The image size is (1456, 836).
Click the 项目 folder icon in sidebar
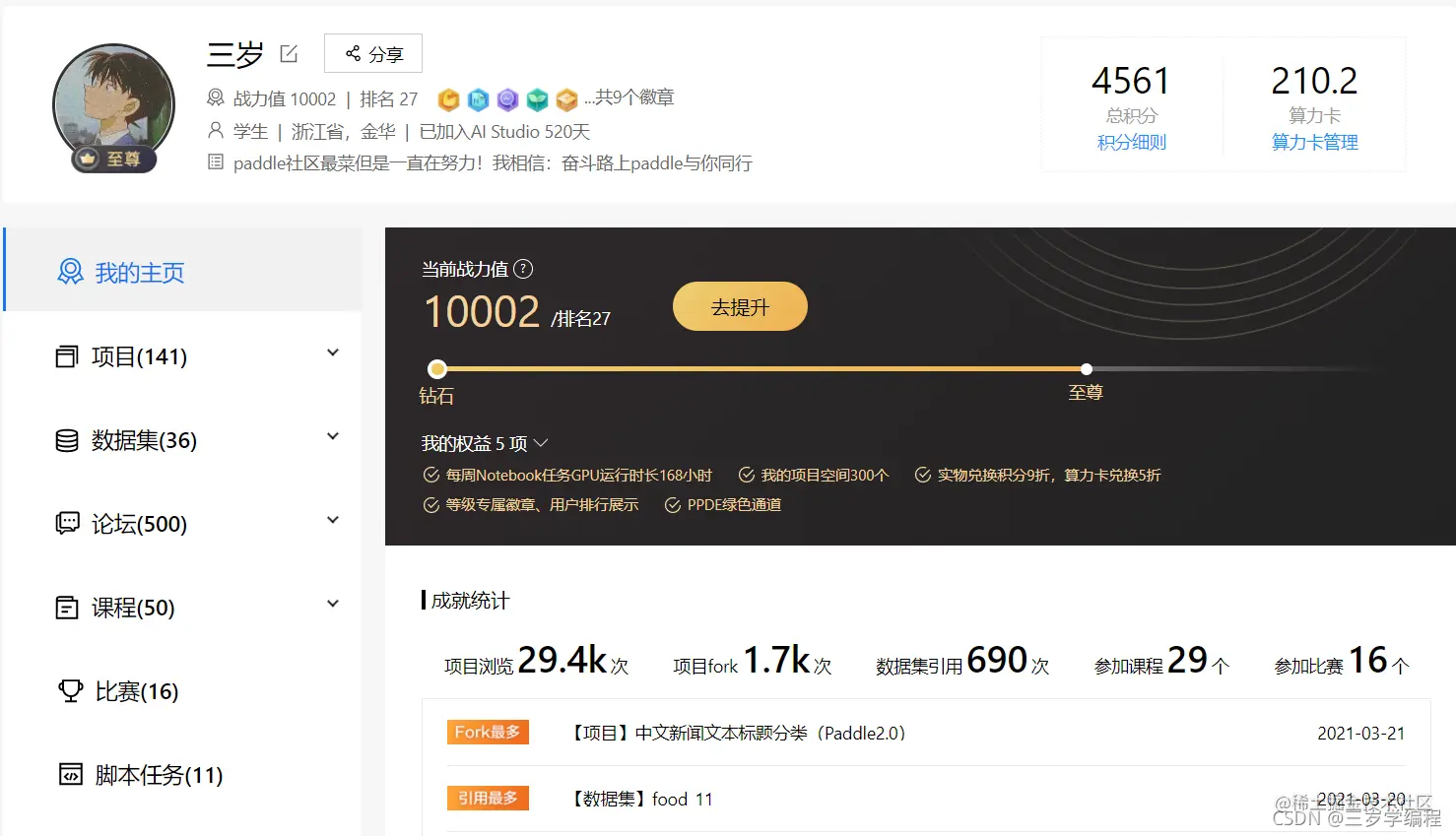tap(68, 356)
